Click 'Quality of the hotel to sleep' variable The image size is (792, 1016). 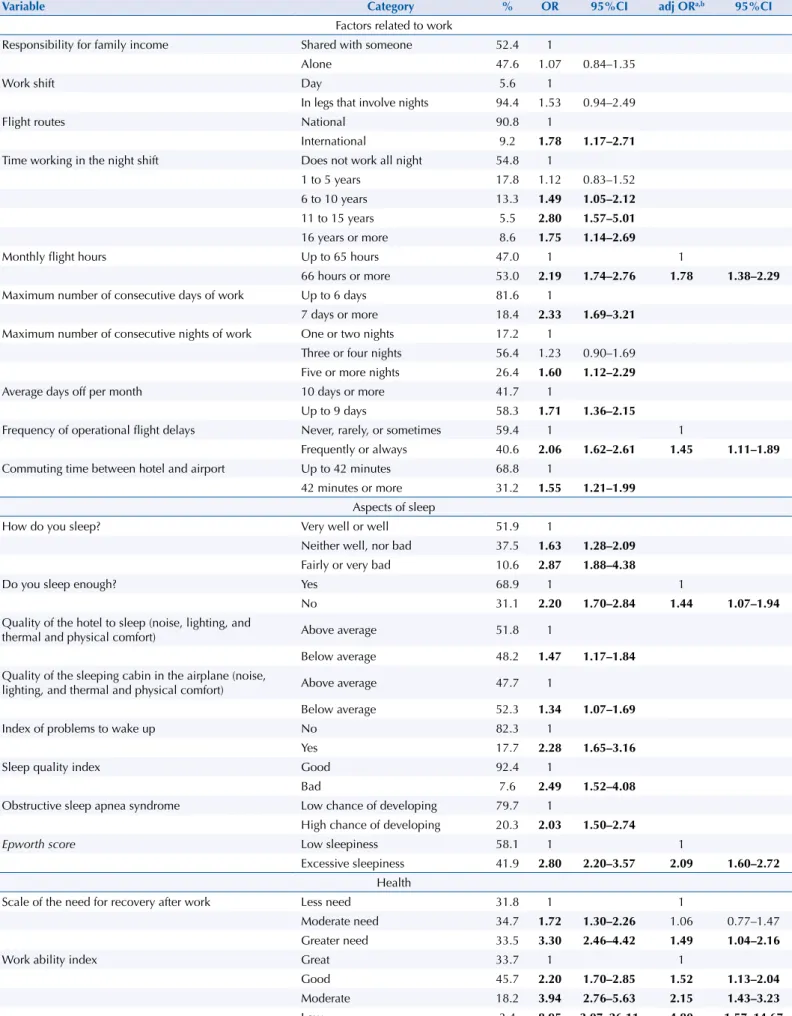tap(126, 630)
